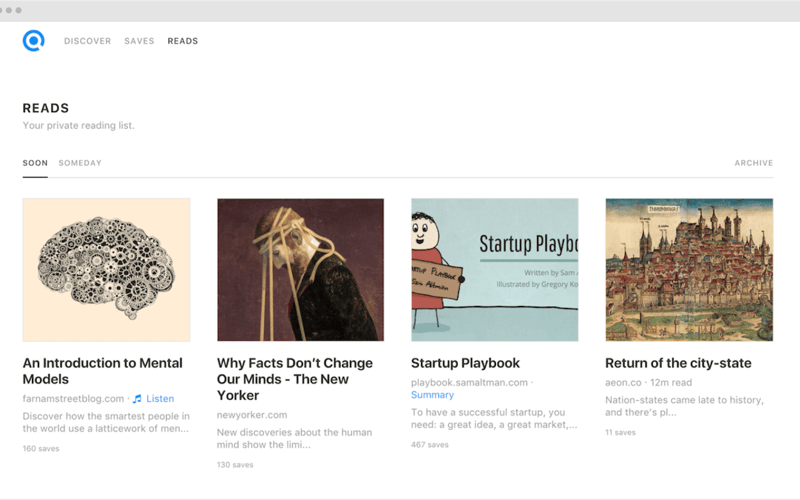Click 'New discoveries about the human mind' description
This screenshot has width=800, height=500.
pos(294,438)
